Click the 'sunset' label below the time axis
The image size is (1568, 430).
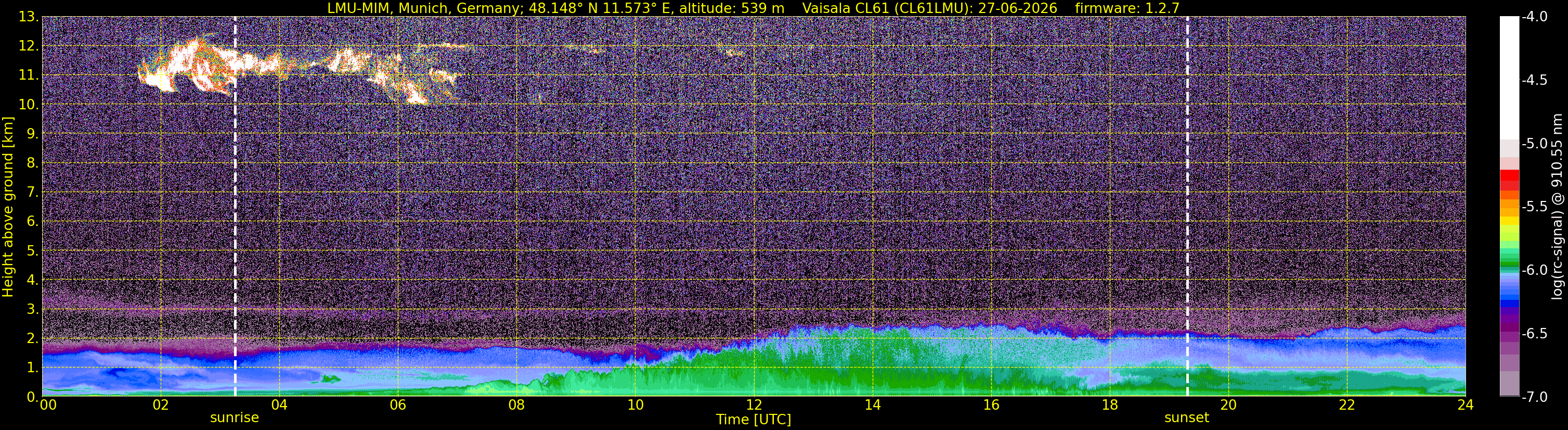tap(1186, 418)
